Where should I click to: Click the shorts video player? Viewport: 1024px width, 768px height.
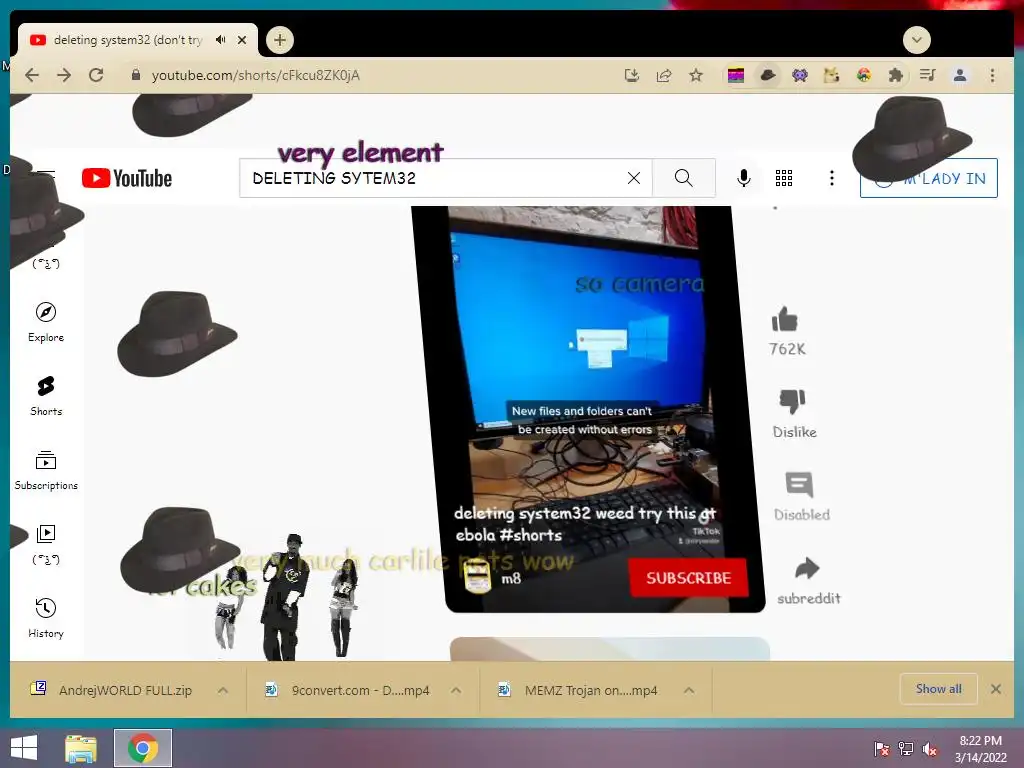pyautogui.click(x=588, y=409)
